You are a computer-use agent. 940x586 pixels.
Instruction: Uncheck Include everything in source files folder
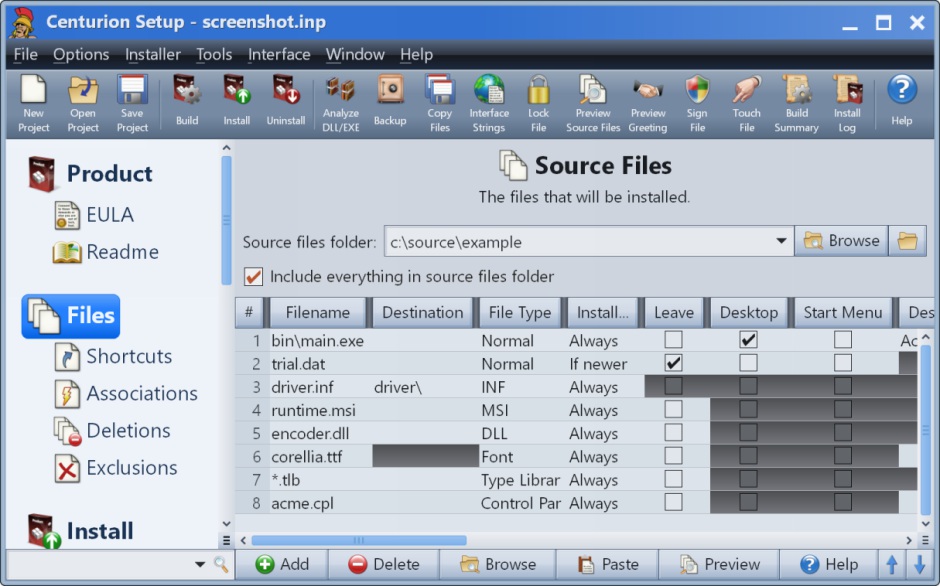[x=254, y=276]
